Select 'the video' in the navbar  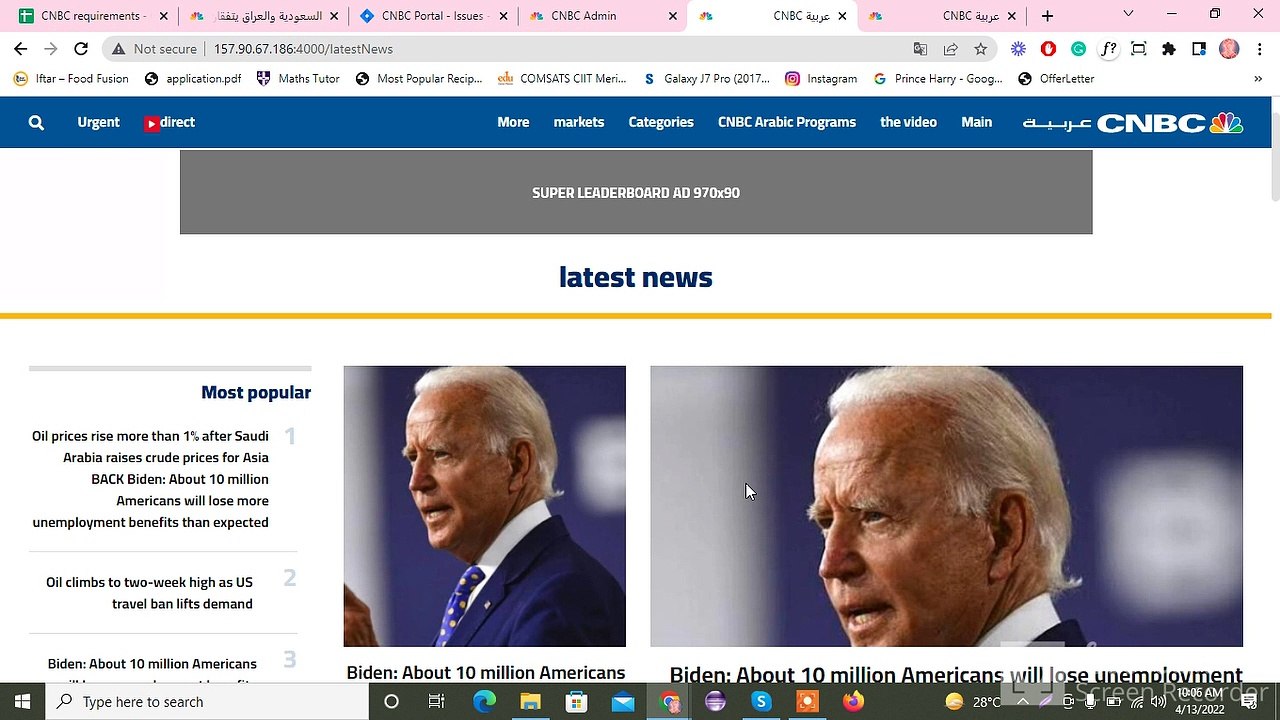(x=908, y=122)
